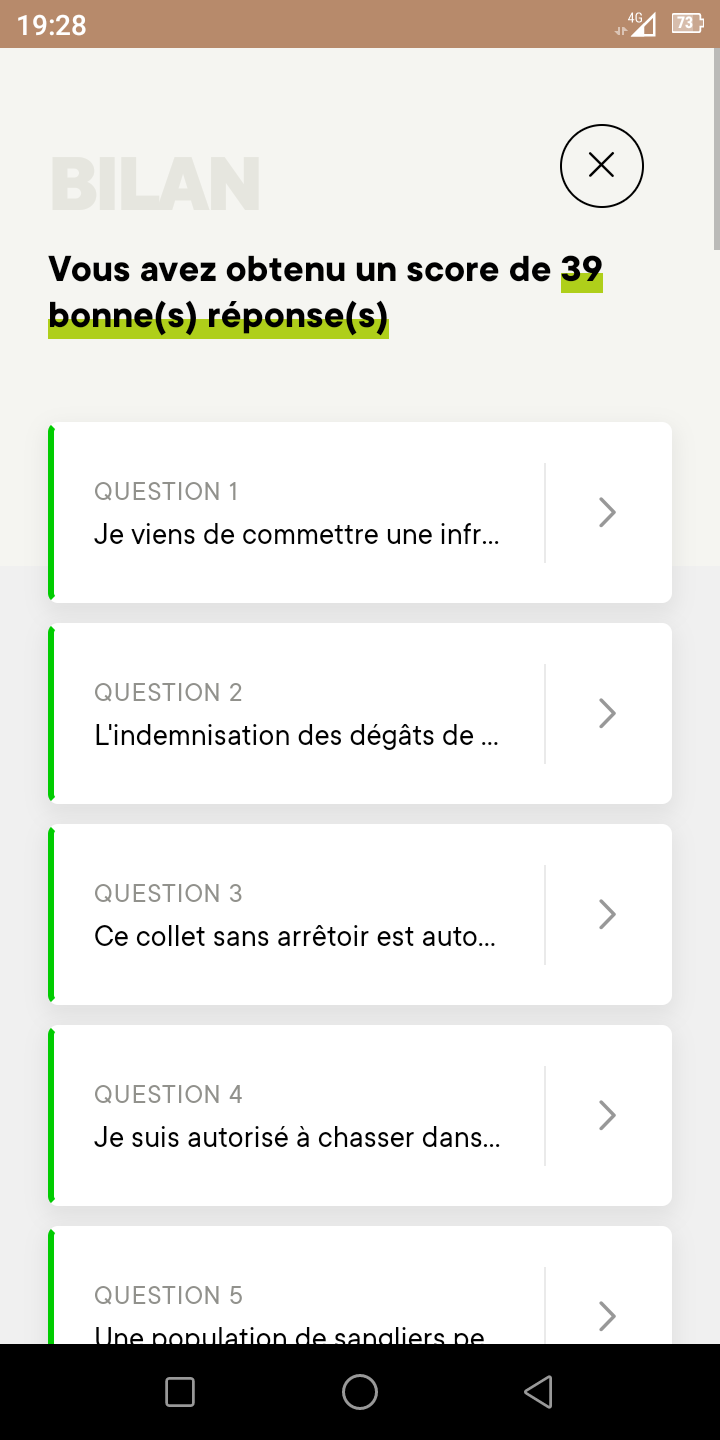Tap the 4G signal icon in status bar

(x=638, y=24)
